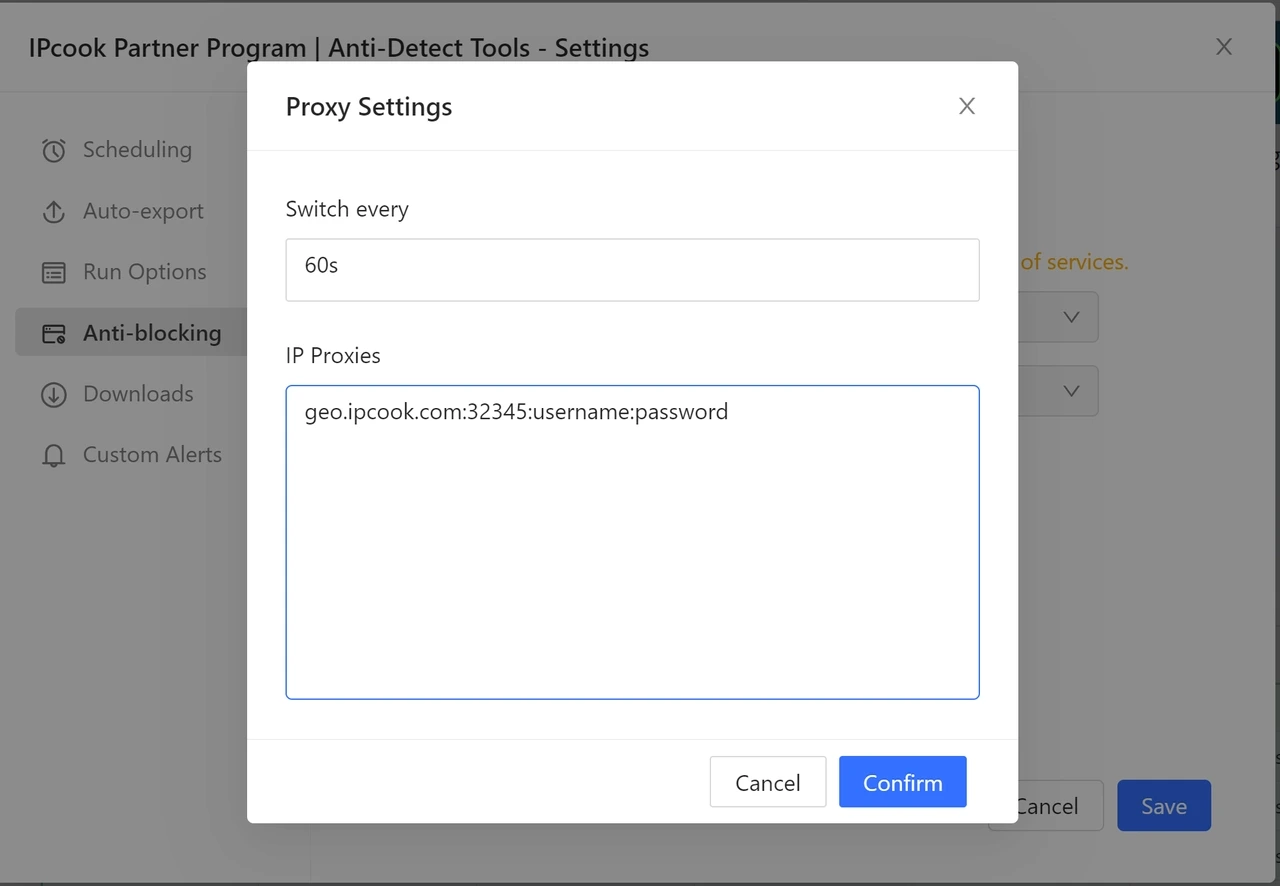Click the Auto-export upload icon
1280x886 pixels.
point(53,210)
